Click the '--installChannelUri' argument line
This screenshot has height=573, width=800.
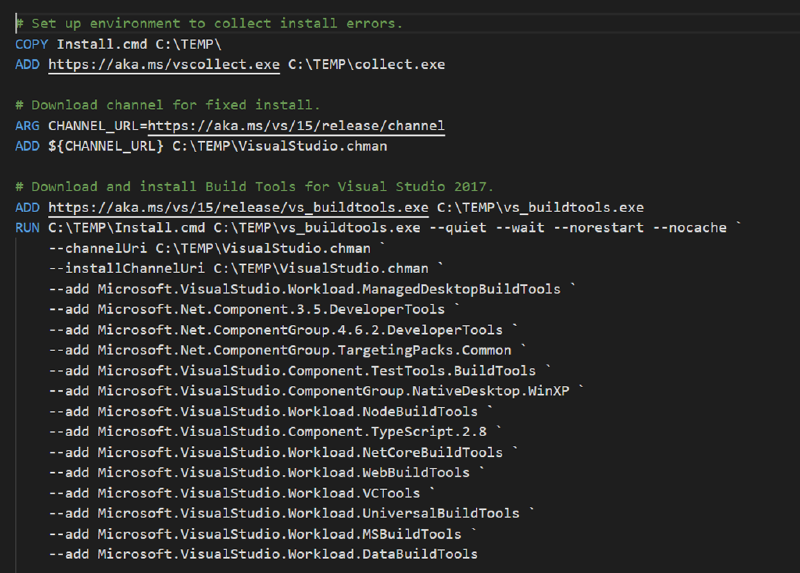tap(246, 269)
